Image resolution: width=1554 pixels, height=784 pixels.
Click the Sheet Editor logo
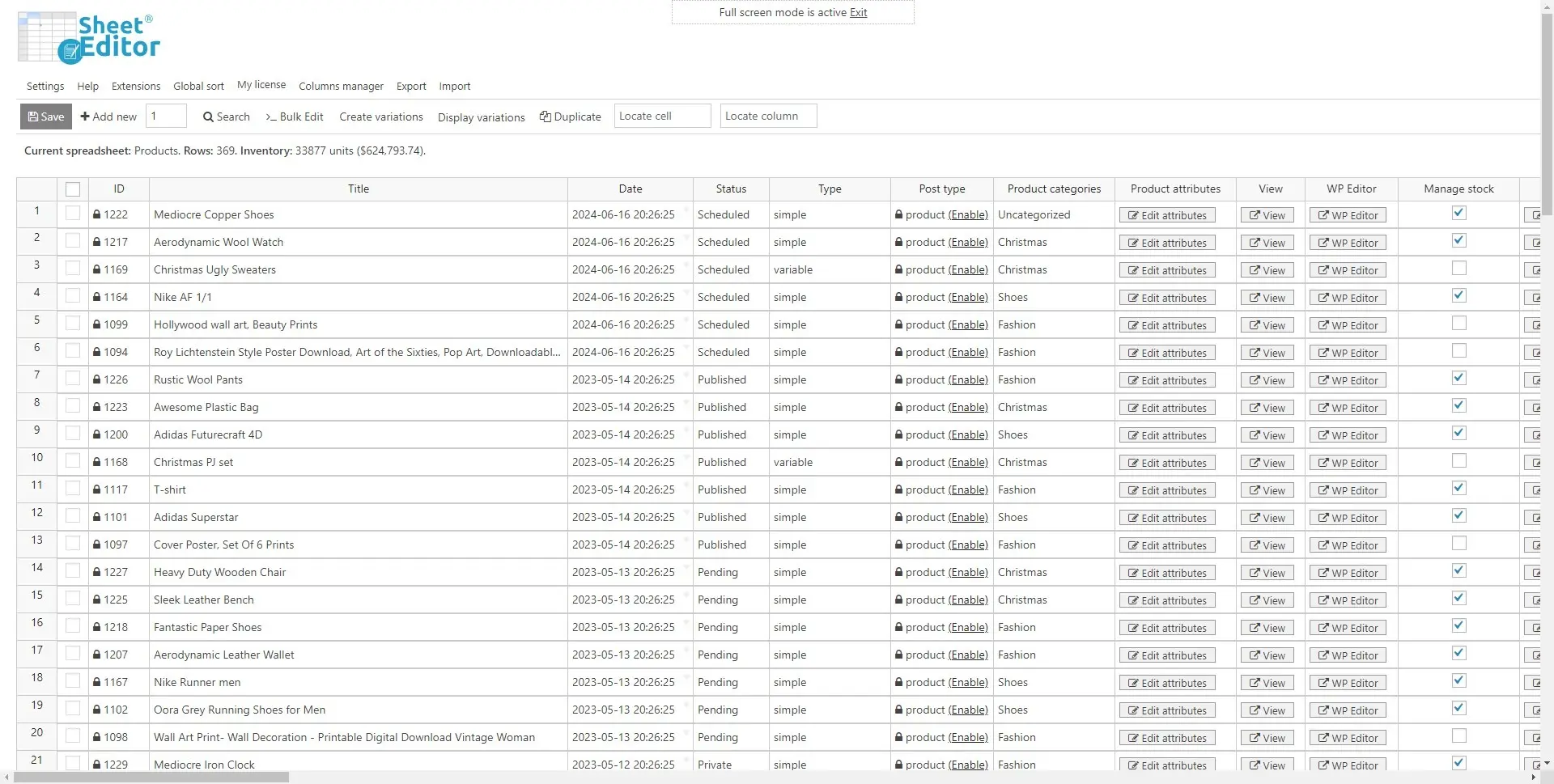[x=89, y=38]
